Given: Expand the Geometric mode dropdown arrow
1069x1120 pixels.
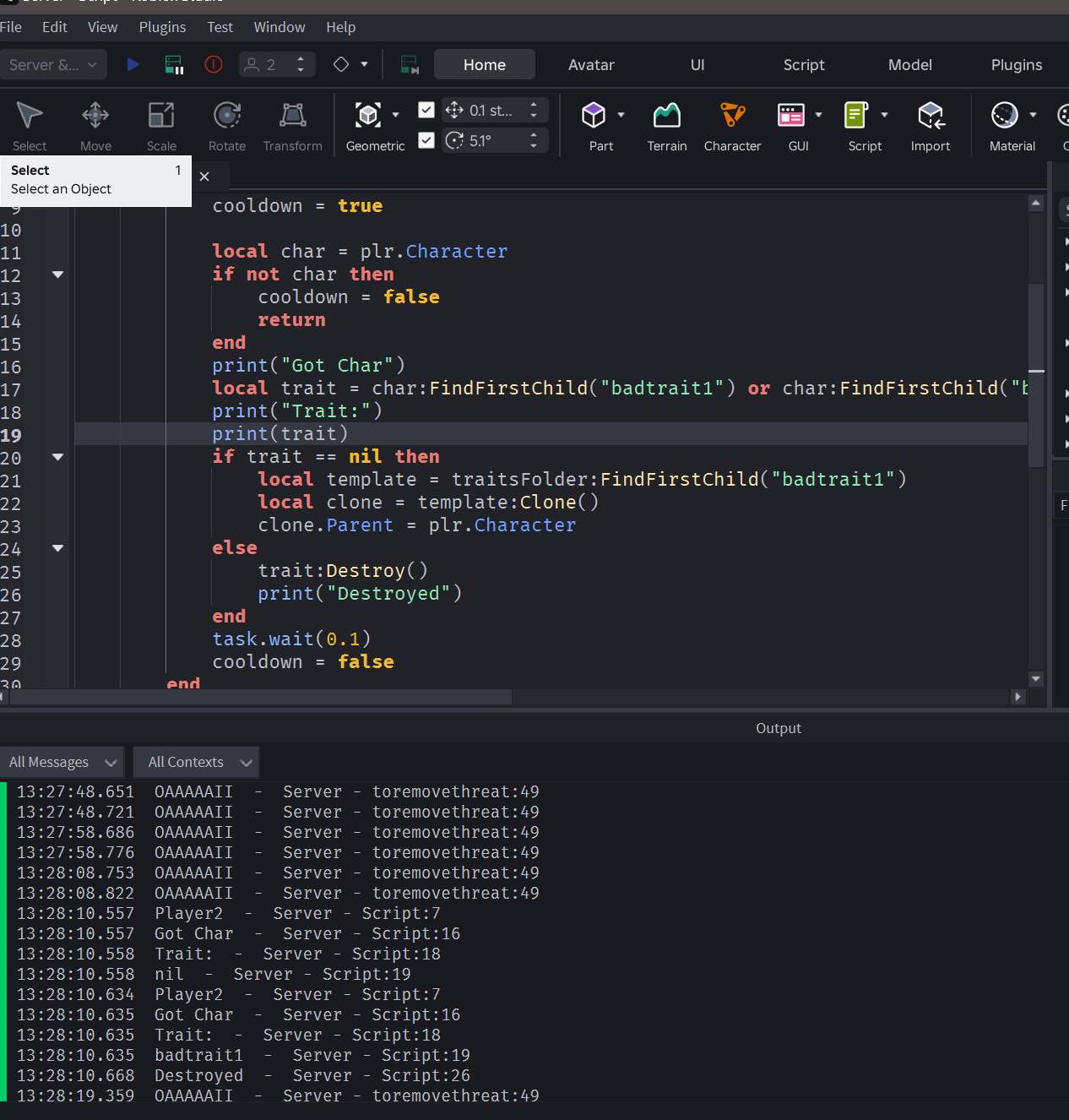Looking at the screenshot, I should [x=395, y=115].
